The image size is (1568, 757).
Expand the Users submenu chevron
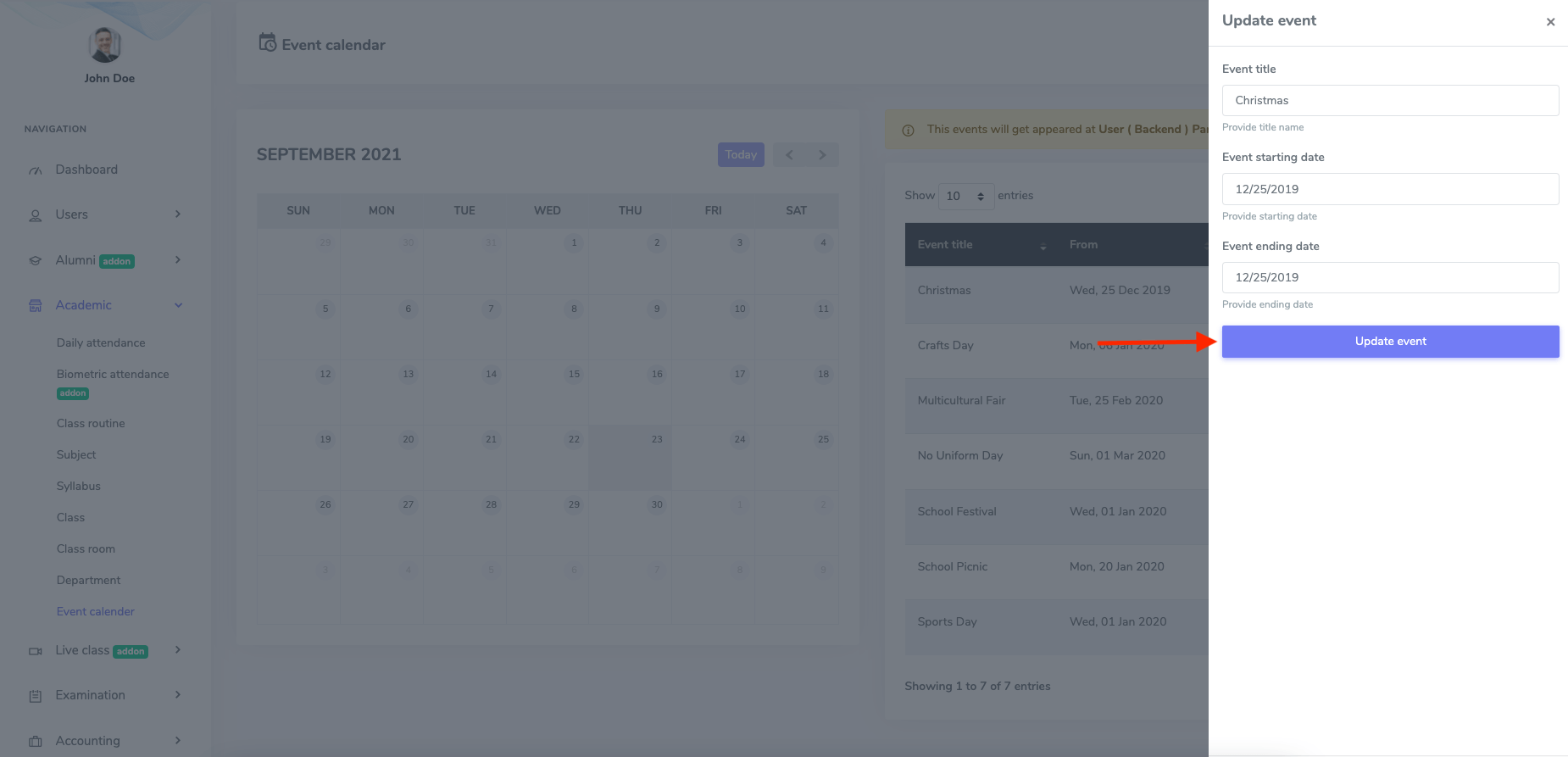pyautogui.click(x=178, y=214)
